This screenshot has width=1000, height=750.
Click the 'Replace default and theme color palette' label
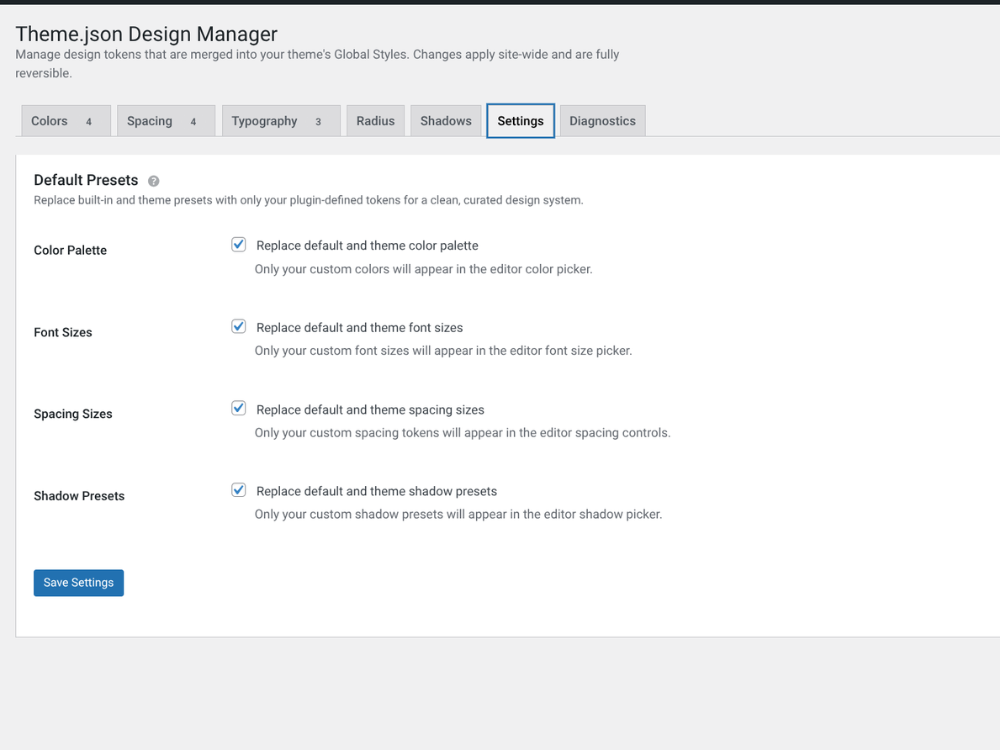tap(367, 245)
